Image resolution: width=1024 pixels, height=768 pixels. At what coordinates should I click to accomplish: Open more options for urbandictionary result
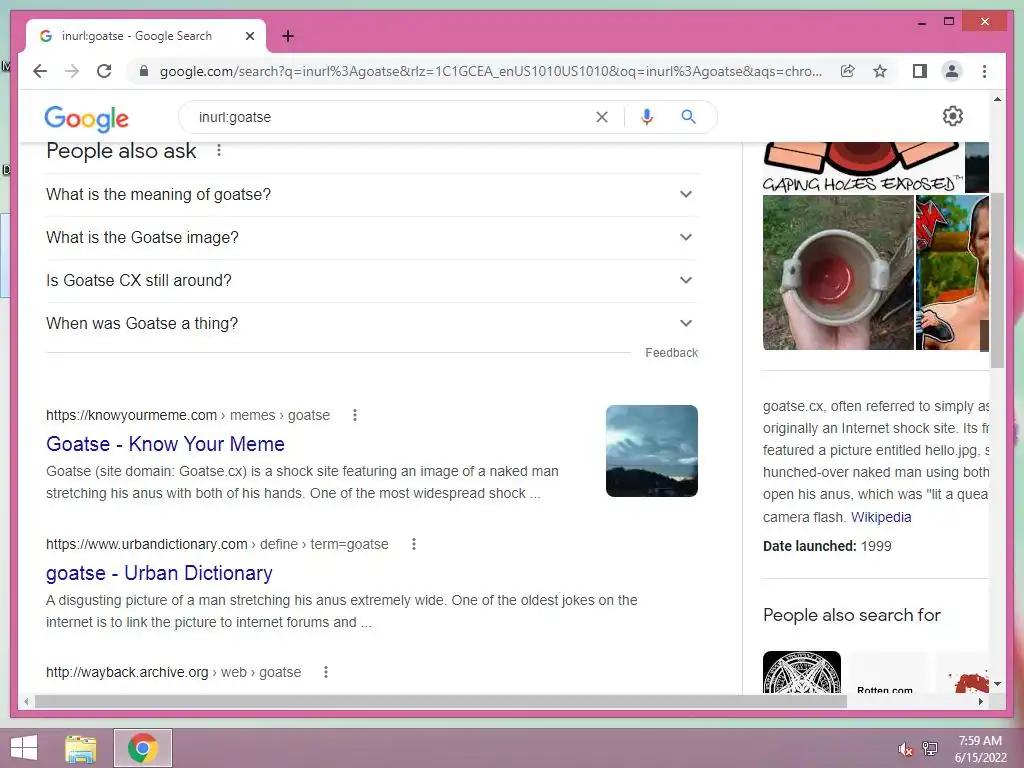[413, 544]
